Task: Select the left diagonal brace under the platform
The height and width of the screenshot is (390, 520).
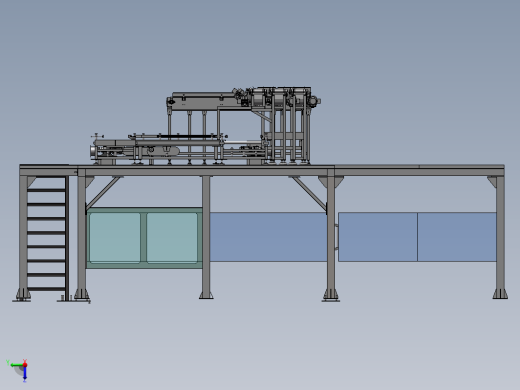Action: pos(103,193)
